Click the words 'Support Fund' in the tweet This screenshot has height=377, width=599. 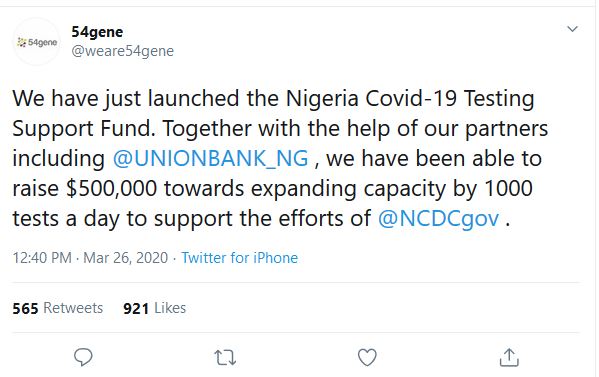coord(84,129)
